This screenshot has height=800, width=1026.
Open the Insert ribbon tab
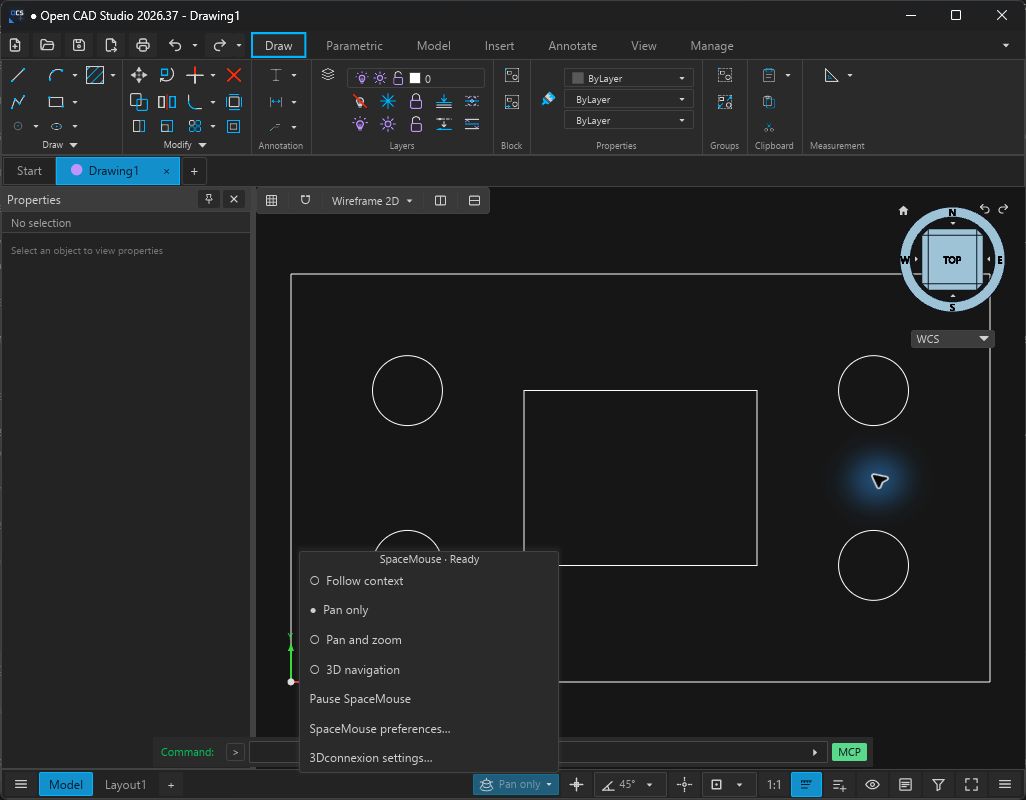pyautogui.click(x=499, y=46)
